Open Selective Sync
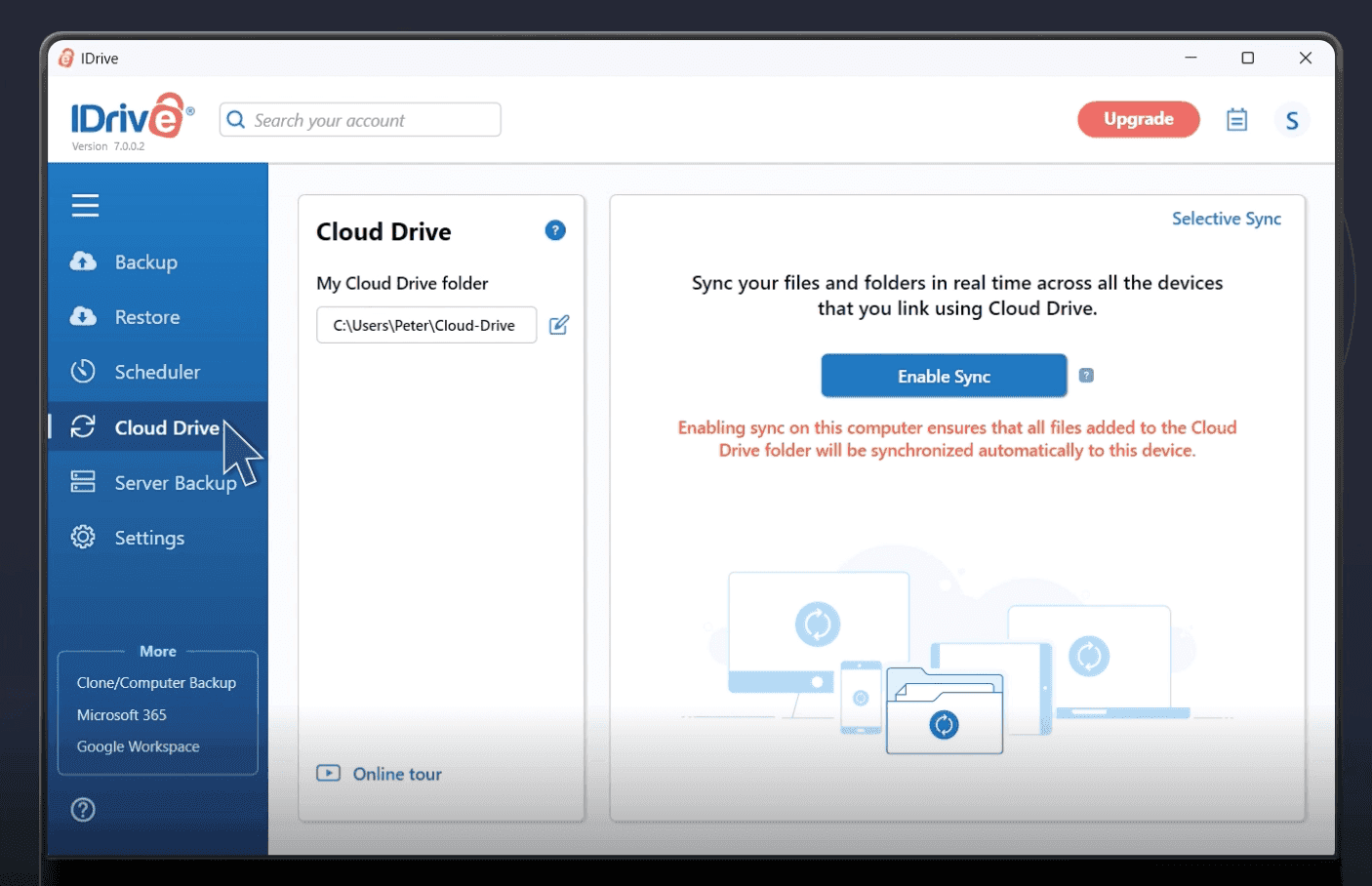 click(x=1226, y=219)
